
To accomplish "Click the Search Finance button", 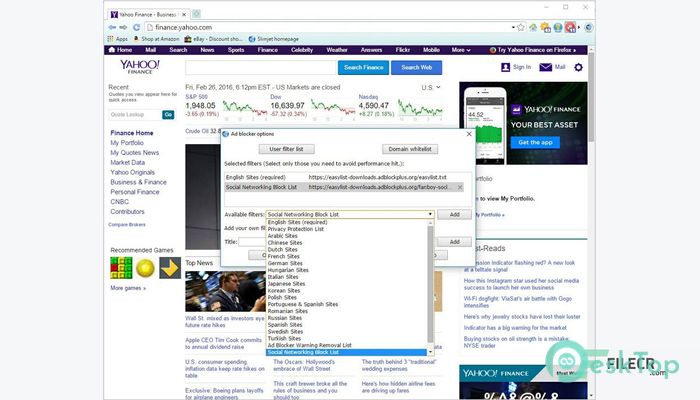I will click(x=363, y=67).
